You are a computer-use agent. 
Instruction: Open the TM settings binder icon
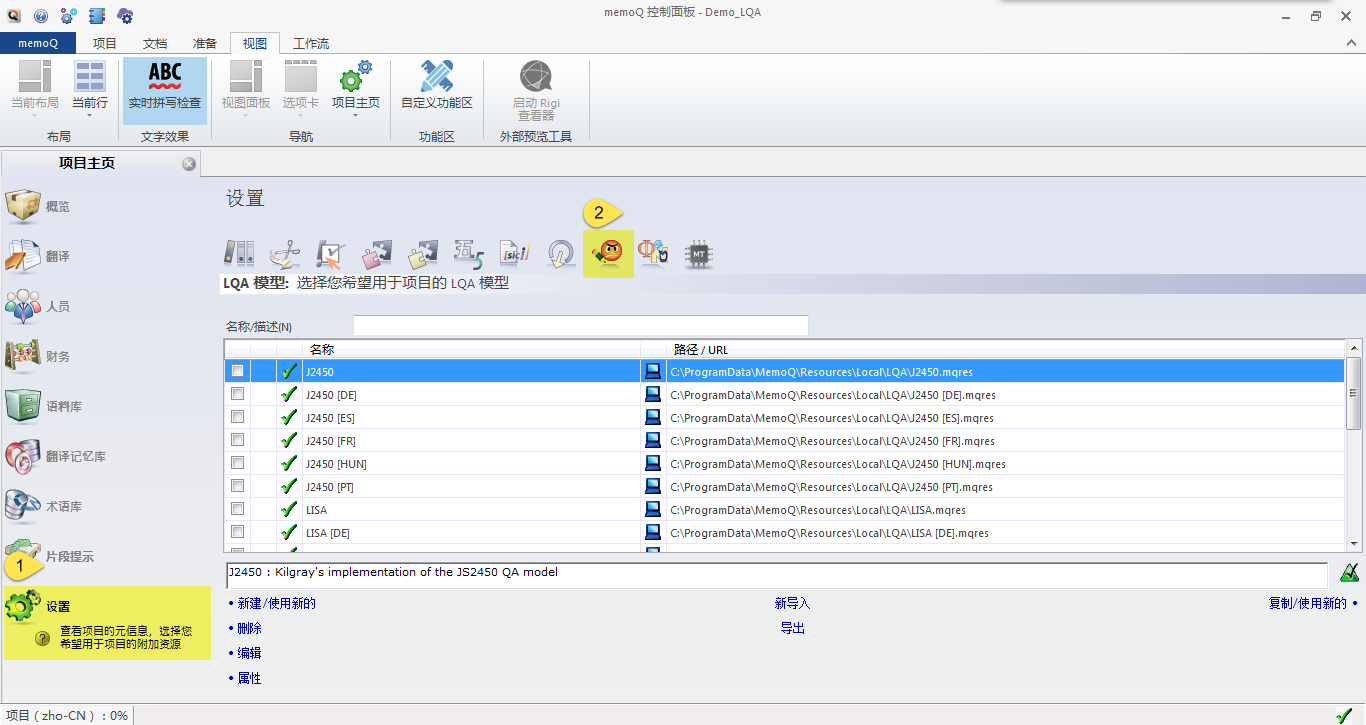pos(238,254)
